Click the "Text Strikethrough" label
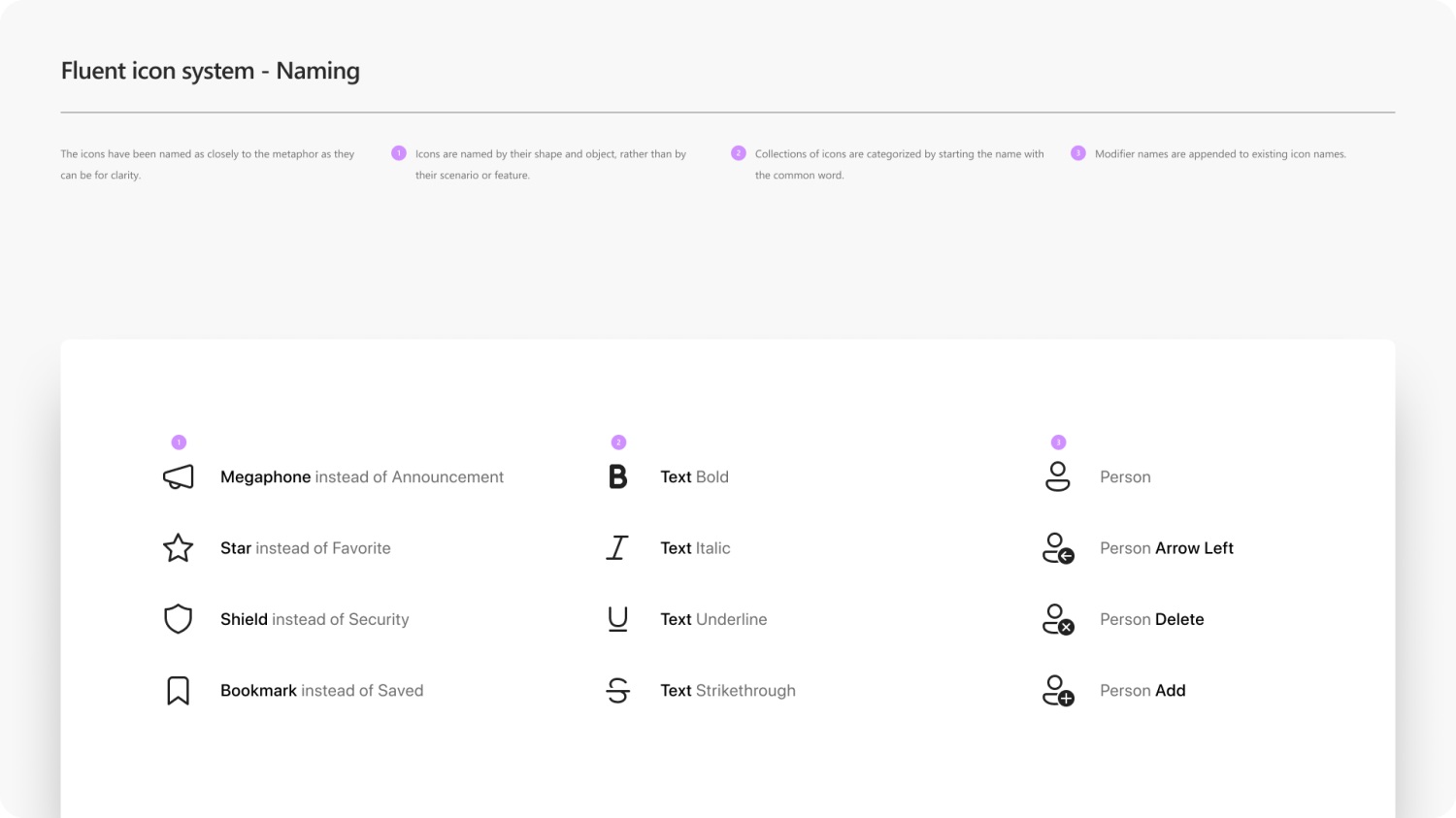 click(x=728, y=691)
